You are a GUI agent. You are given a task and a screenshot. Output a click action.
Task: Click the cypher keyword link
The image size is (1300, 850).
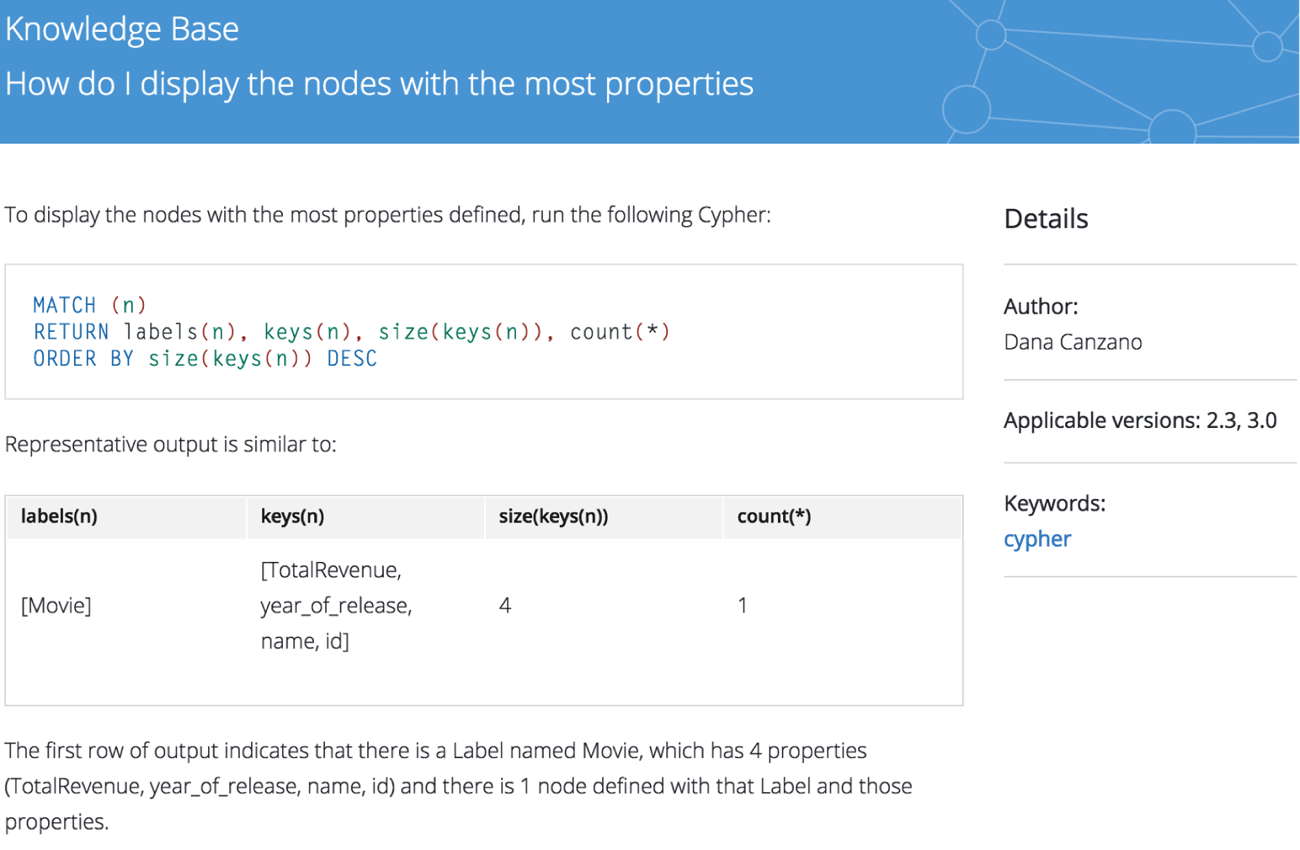tap(1036, 538)
